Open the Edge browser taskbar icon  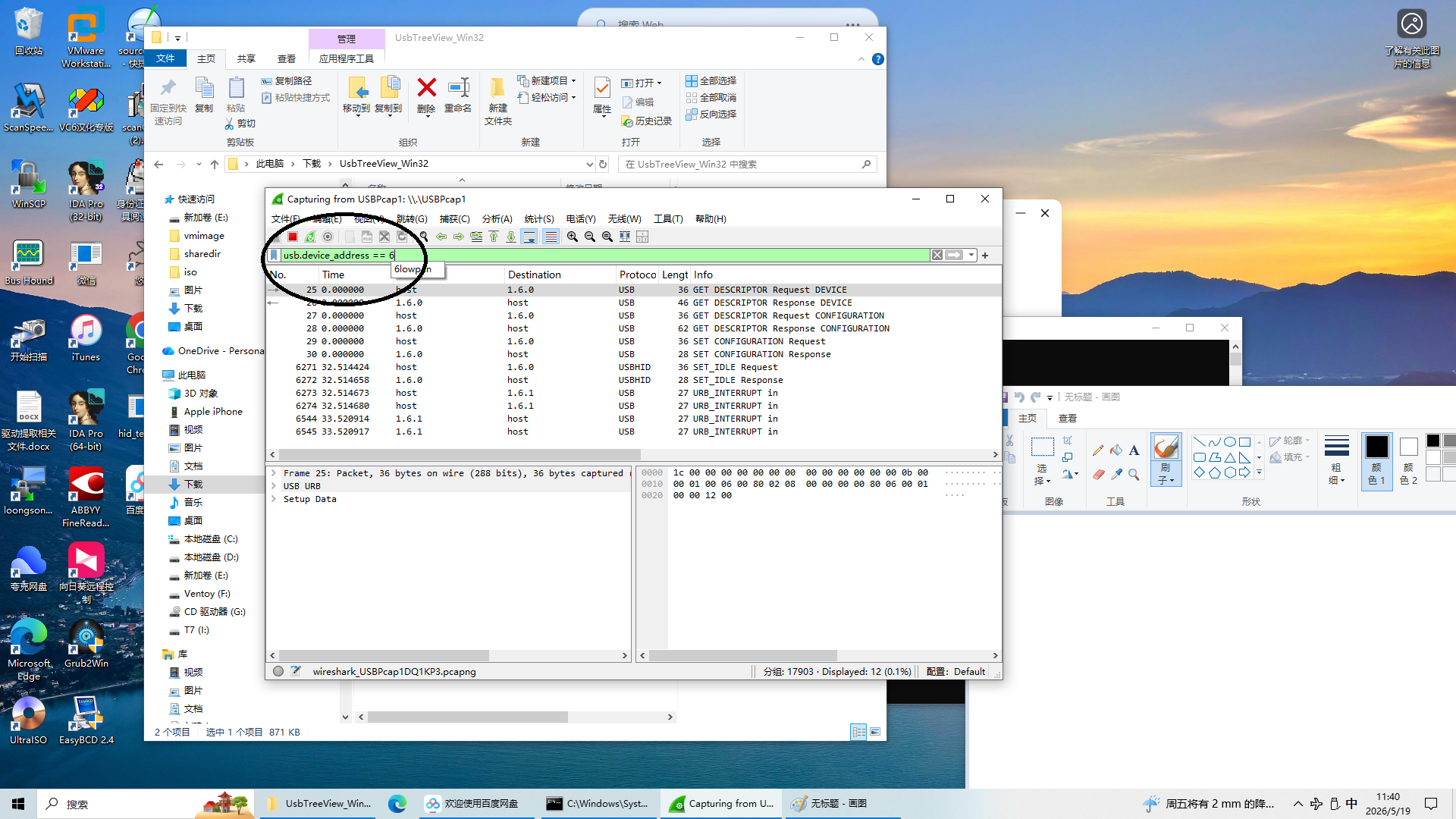pyautogui.click(x=397, y=804)
